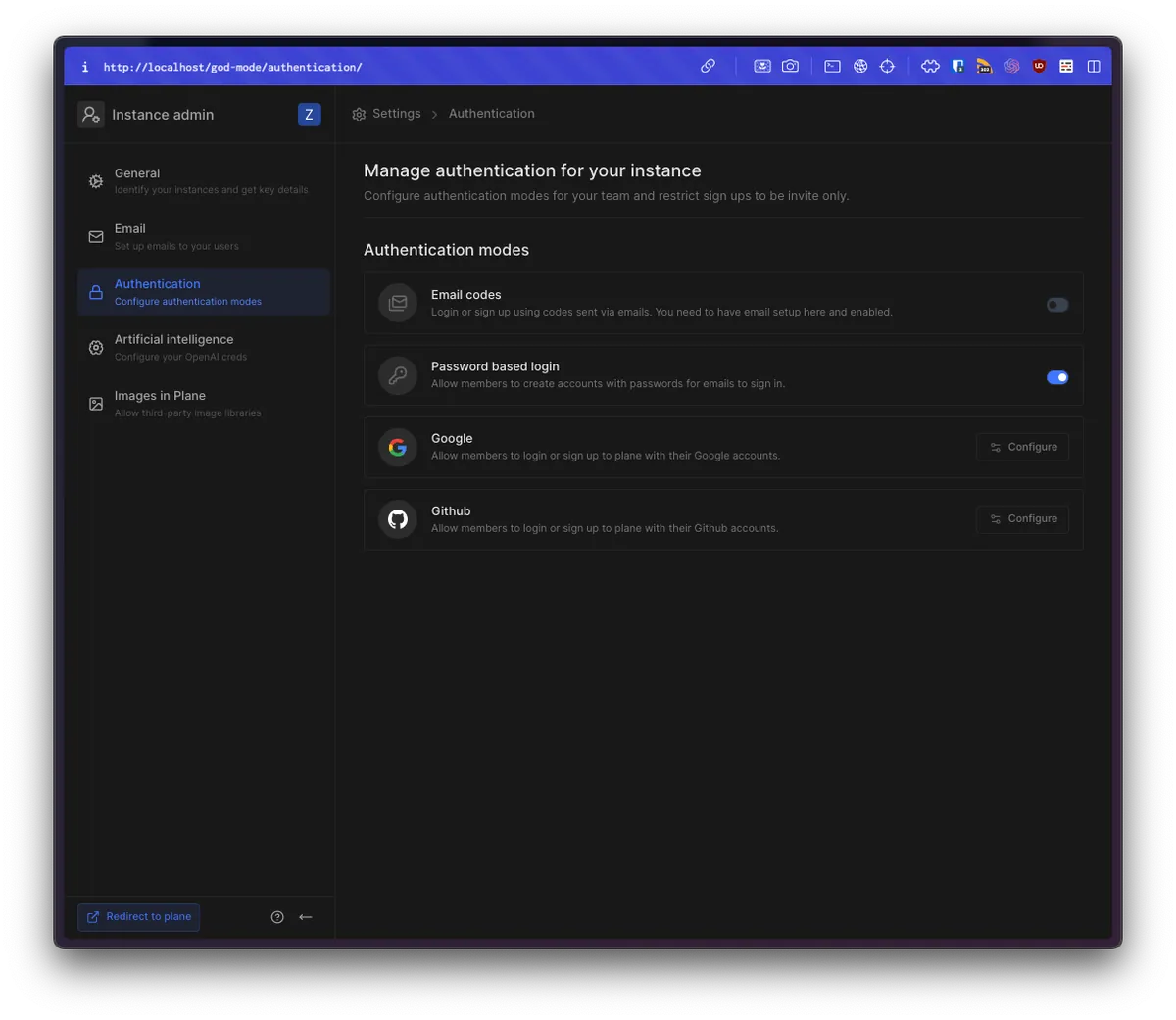1176x1020 pixels.
Task: Click Configure button for Google
Action: (x=1022, y=447)
